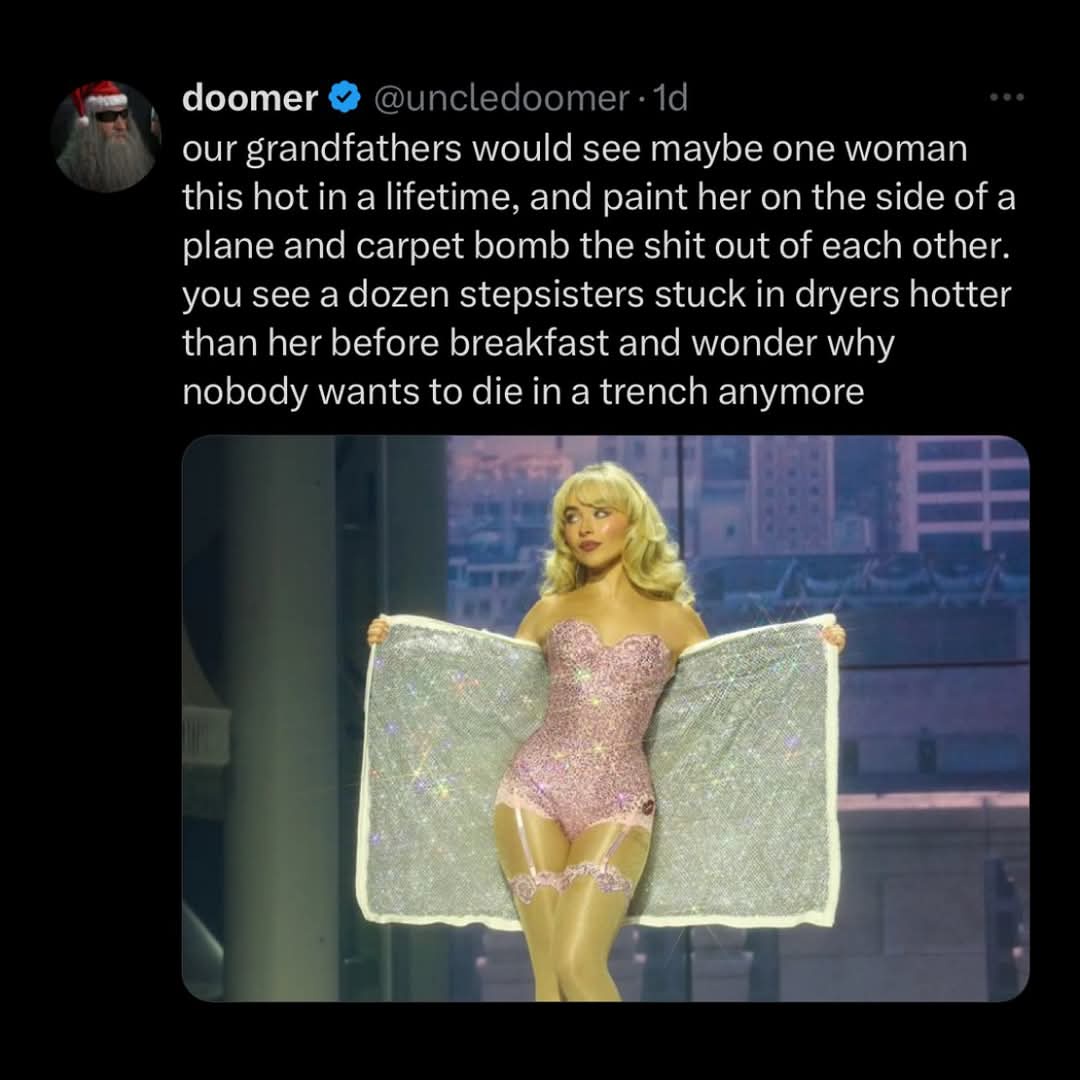The width and height of the screenshot is (1080, 1080).
Task: Click the 'you see a dozen stepsisters' line
Action: [596, 294]
